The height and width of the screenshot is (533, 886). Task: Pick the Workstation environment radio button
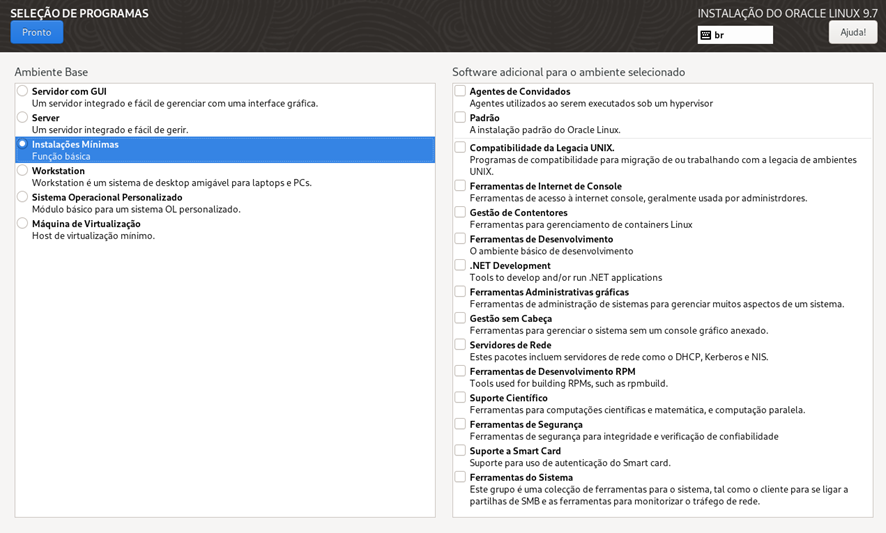pos(22,170)
